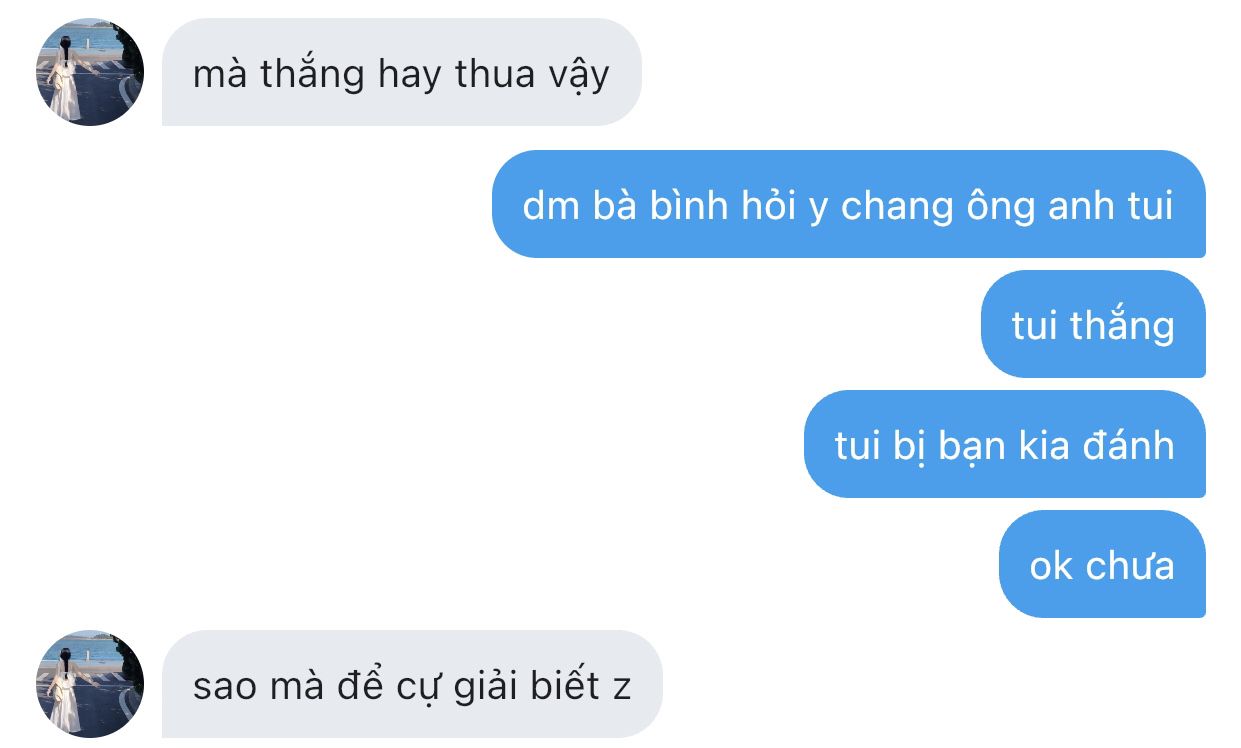
Task: Tap the "tui bị bạn kia đánh" bubble
Action: point(1005,444)
